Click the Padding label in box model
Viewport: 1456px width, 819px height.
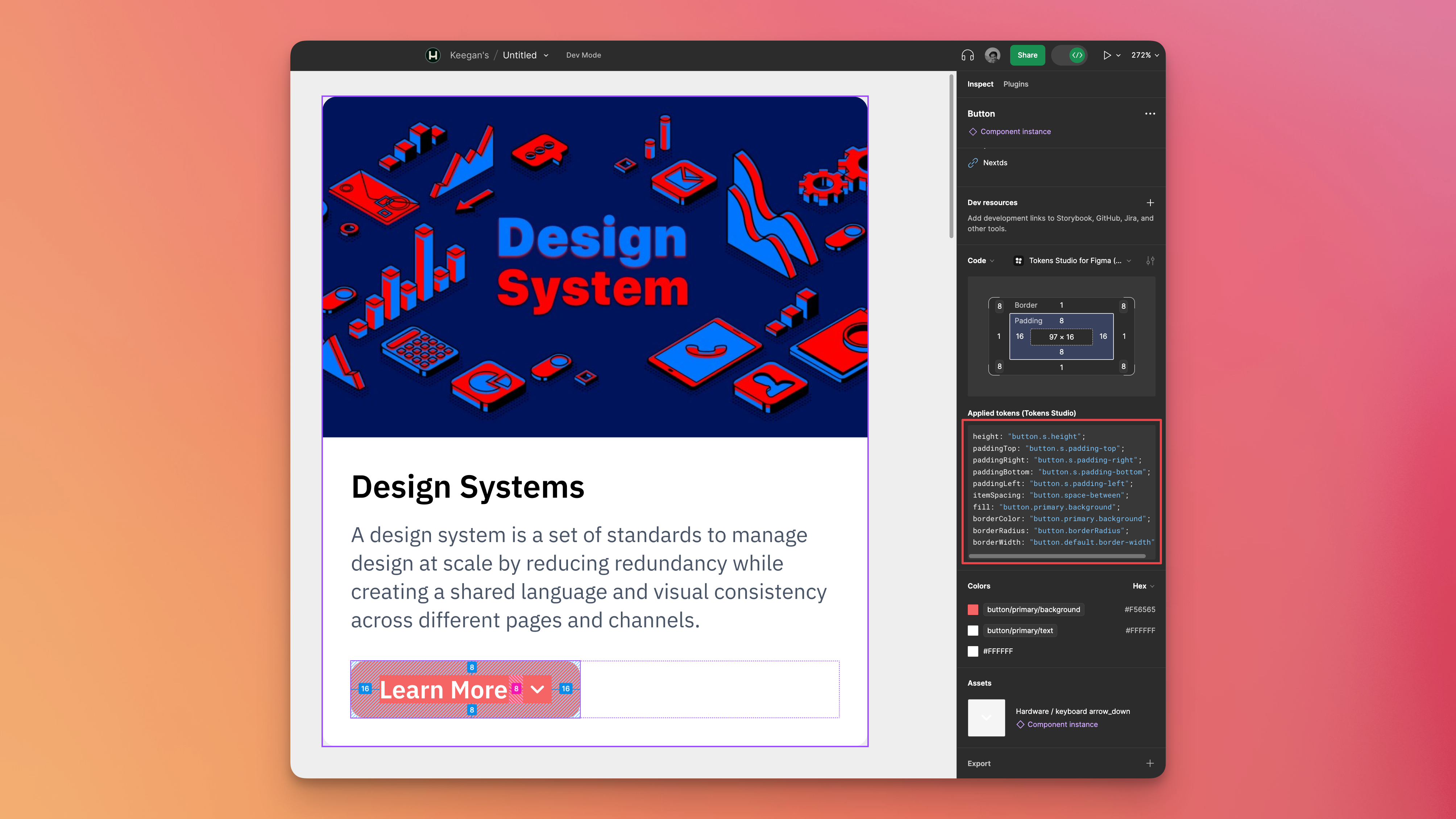[x=1028, y=320]
